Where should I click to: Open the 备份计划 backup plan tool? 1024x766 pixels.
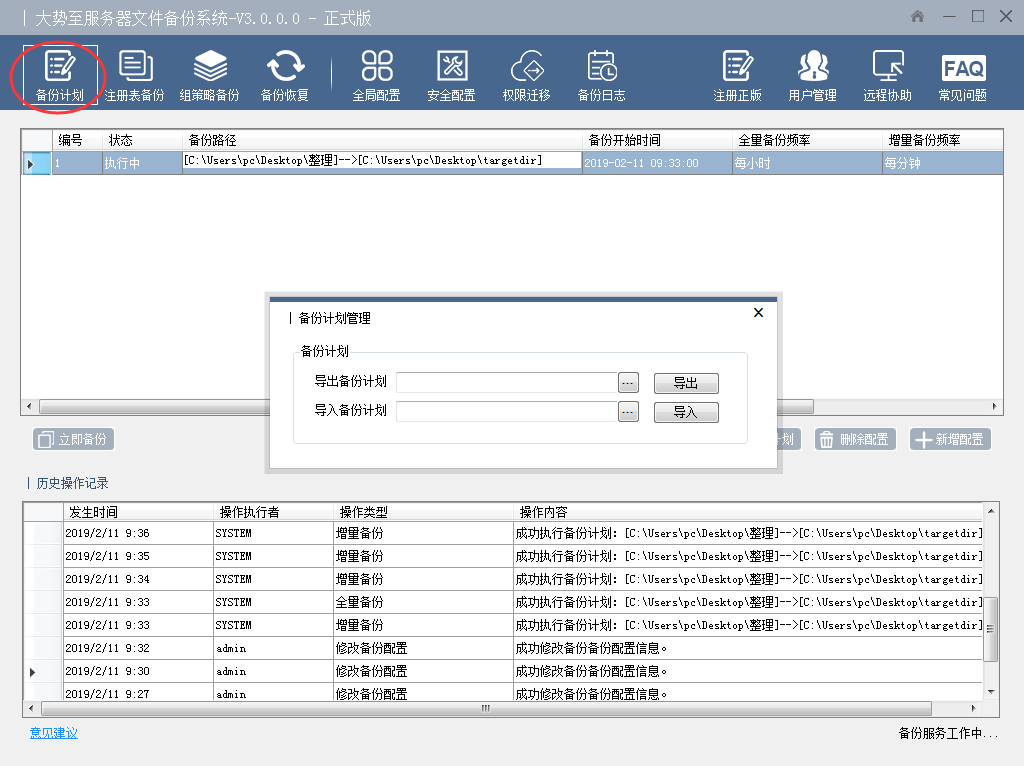click(x=59, y=76)
